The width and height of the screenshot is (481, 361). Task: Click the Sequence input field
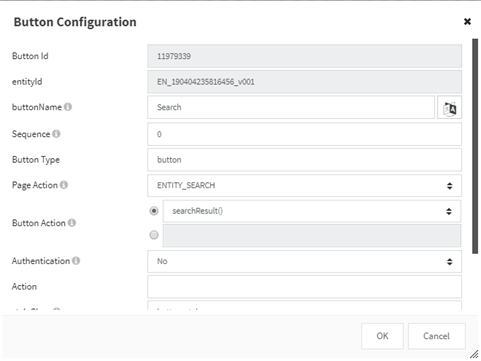click(304, 134)
